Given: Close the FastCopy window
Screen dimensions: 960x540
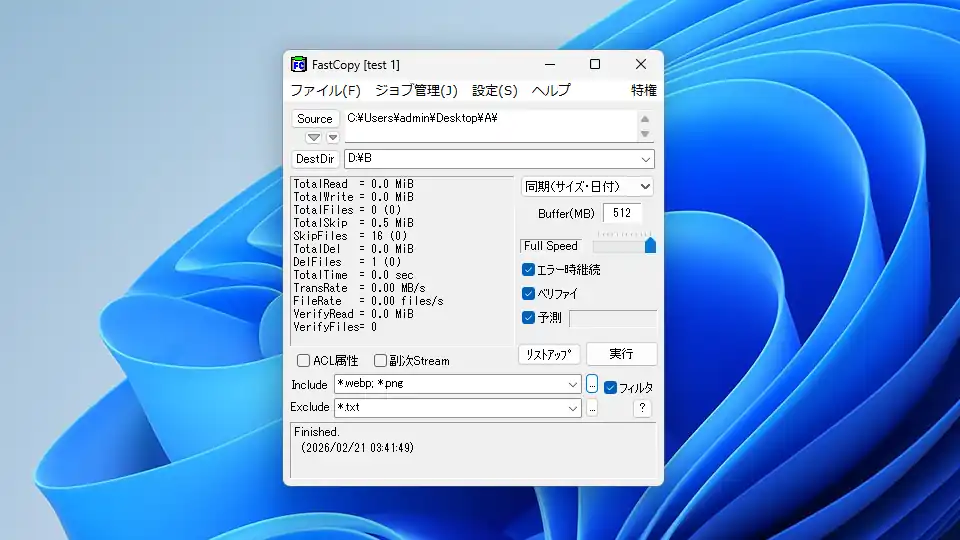Looking at the screenshot, I should click(x=640, y=64).
